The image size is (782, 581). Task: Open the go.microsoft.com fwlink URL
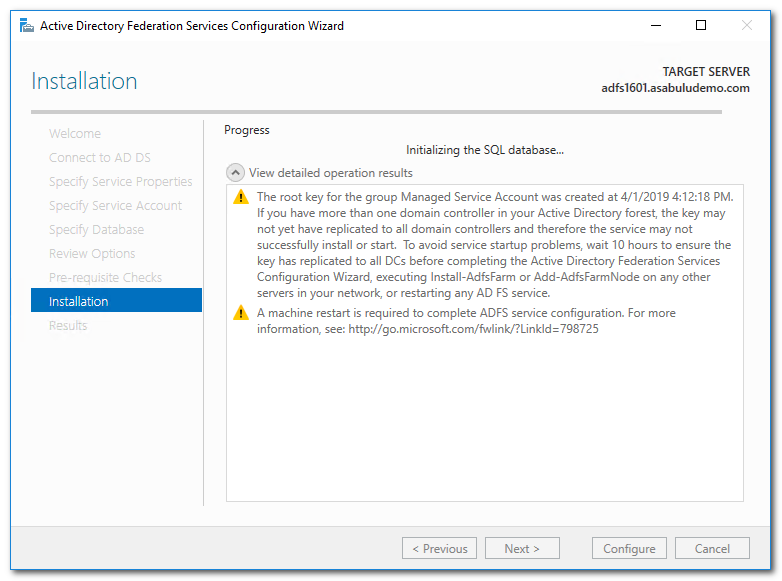473,329
